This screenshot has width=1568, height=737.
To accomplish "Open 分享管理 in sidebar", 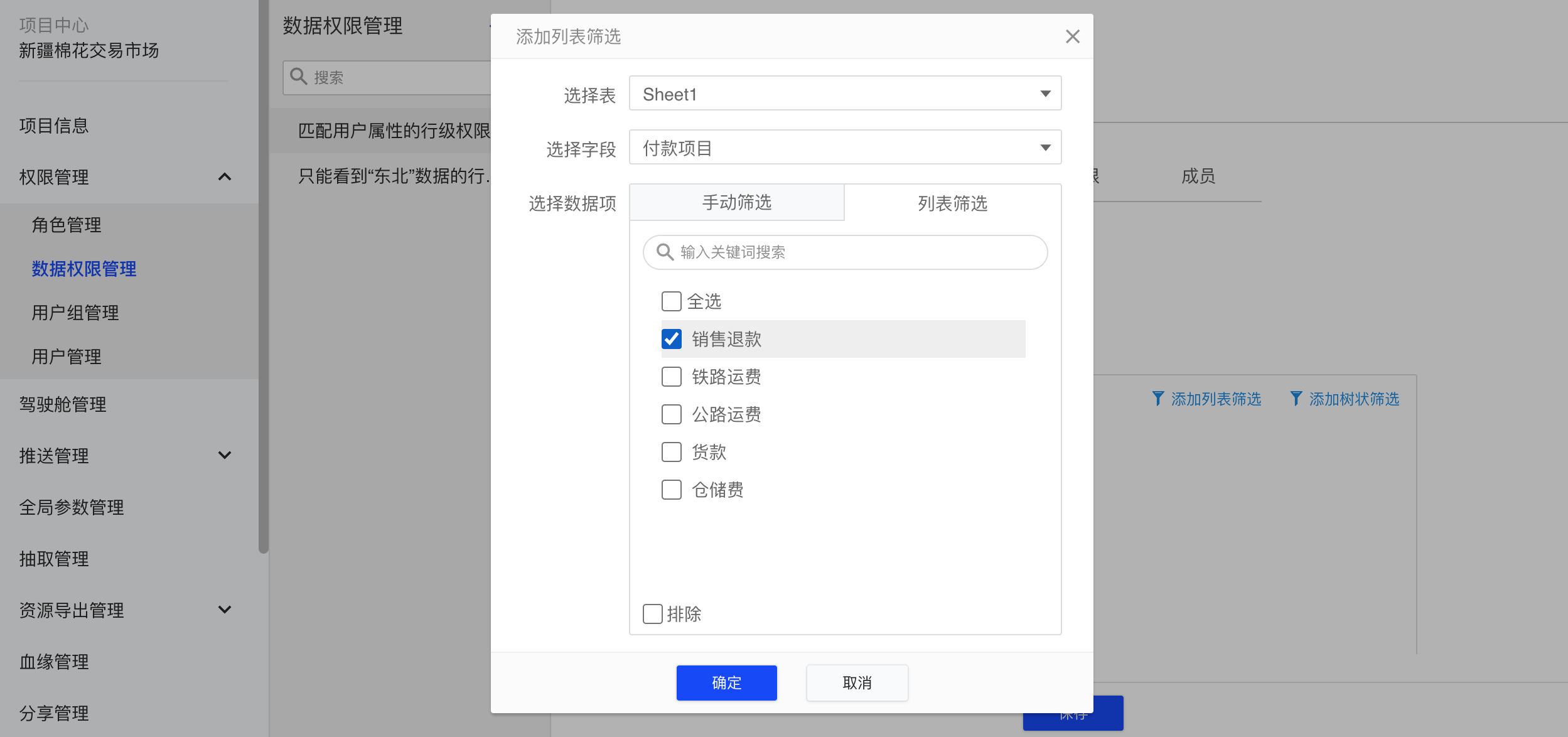I will [x=54, y=713].
